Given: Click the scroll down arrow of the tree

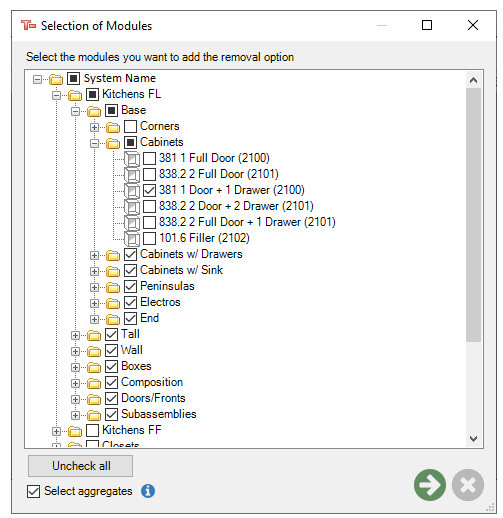Looking at the screenshot, I should (x=473, y=438).
